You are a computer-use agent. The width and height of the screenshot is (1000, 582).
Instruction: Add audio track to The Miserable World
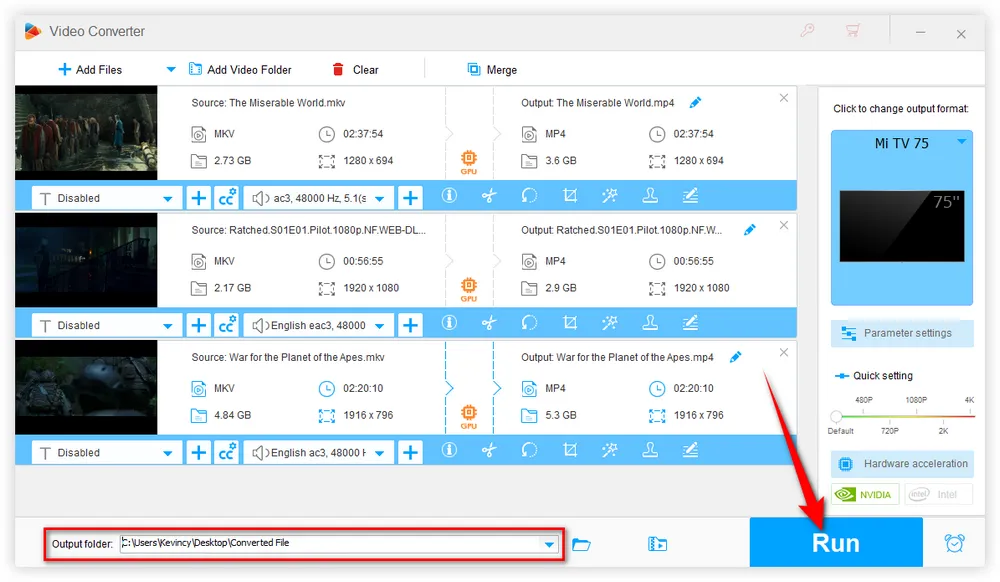coord(410,198)
